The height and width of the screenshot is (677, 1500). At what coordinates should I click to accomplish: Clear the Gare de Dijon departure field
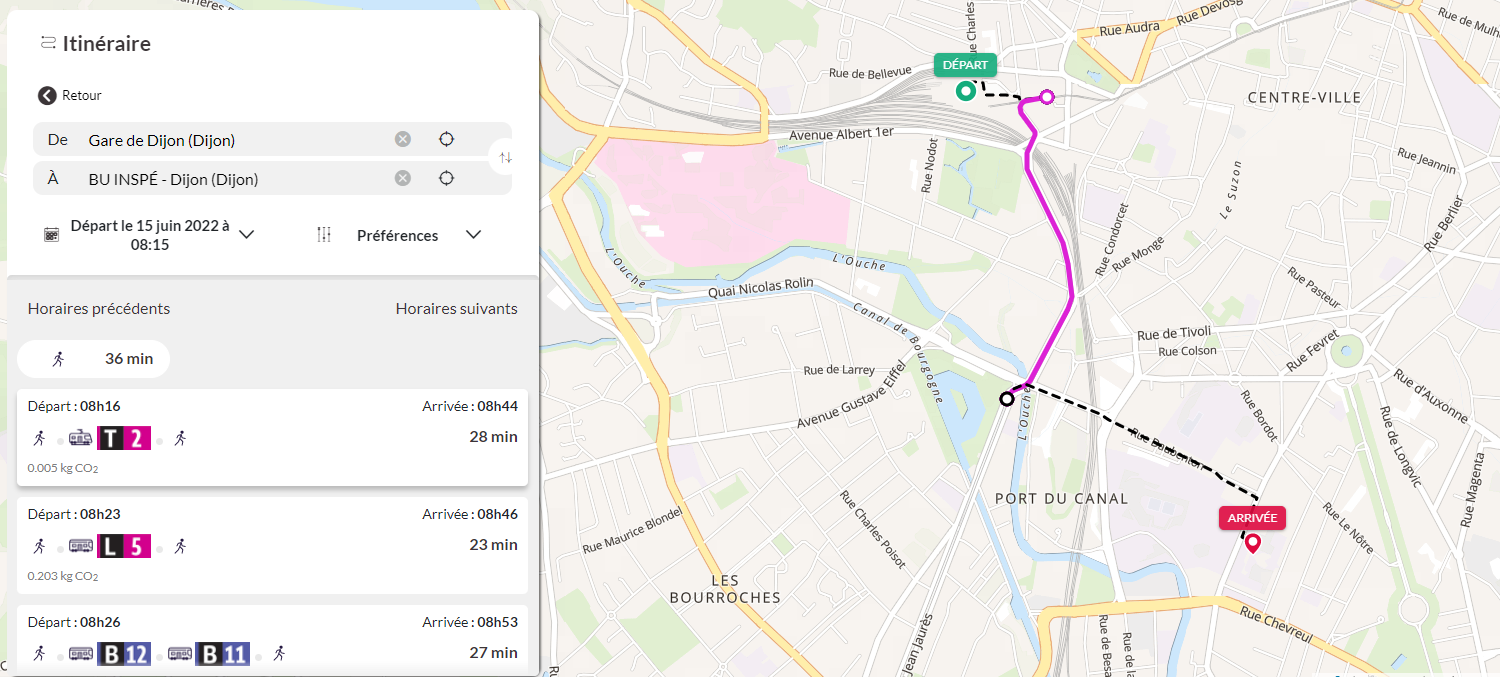click(403, 139)
